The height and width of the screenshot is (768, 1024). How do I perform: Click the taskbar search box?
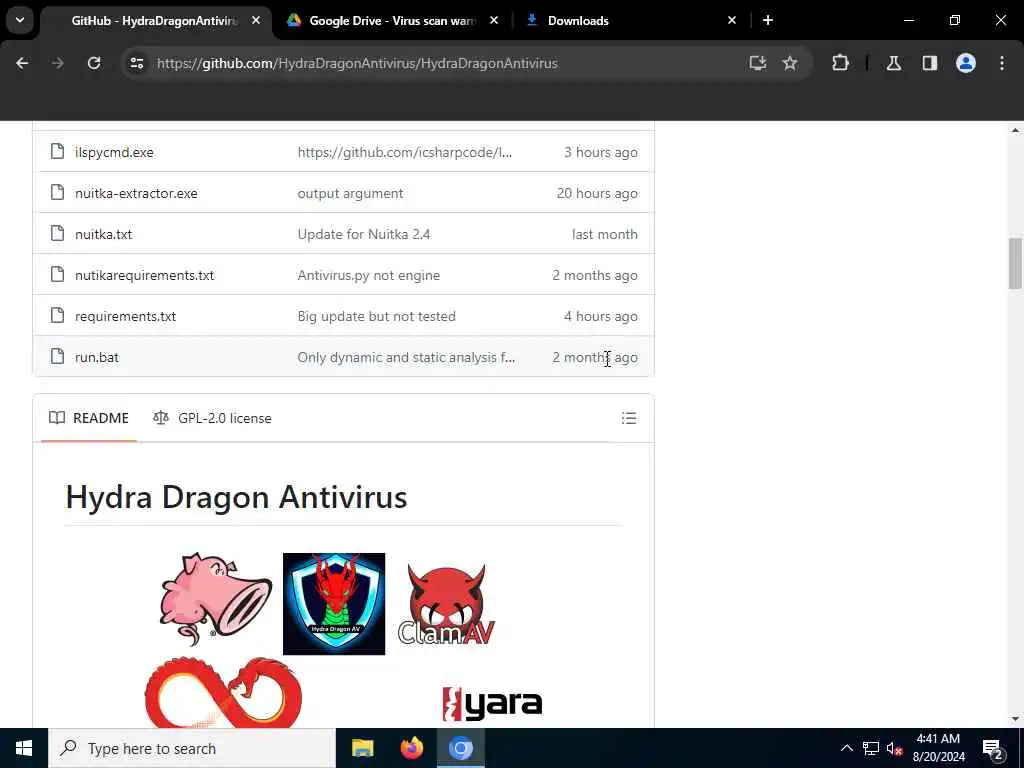(x=192, y=748)
